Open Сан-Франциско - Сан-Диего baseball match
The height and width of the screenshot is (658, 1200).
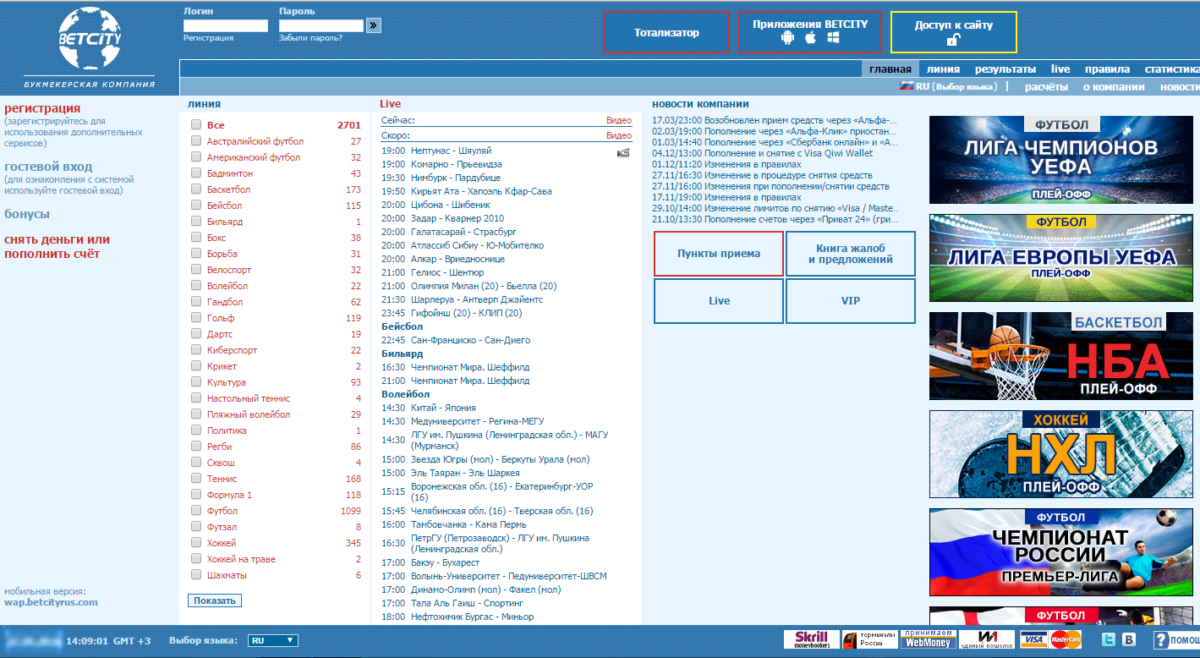[x=470, y=340]
